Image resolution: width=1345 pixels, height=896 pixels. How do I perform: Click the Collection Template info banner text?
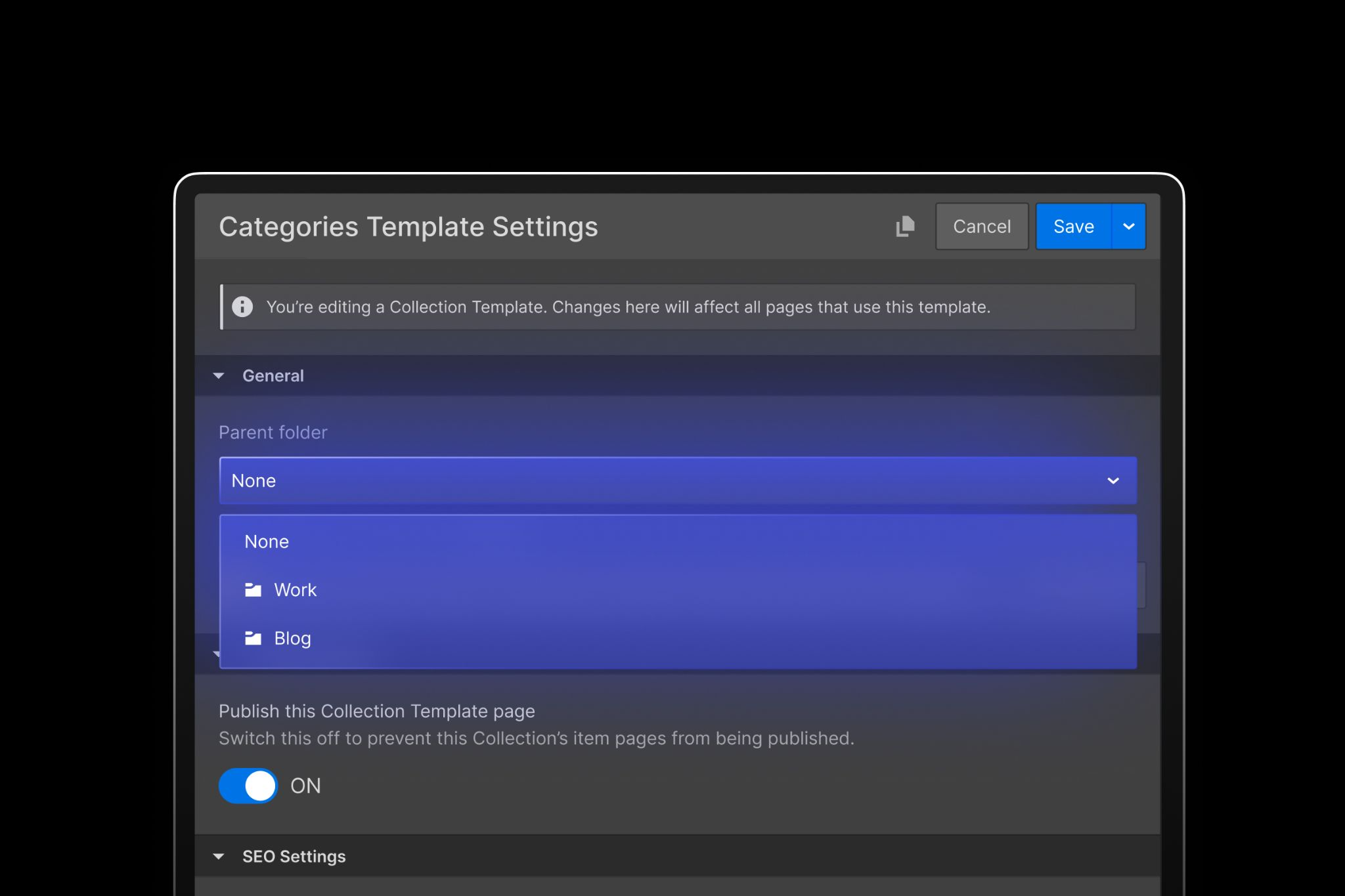click(x=628, y=307)
